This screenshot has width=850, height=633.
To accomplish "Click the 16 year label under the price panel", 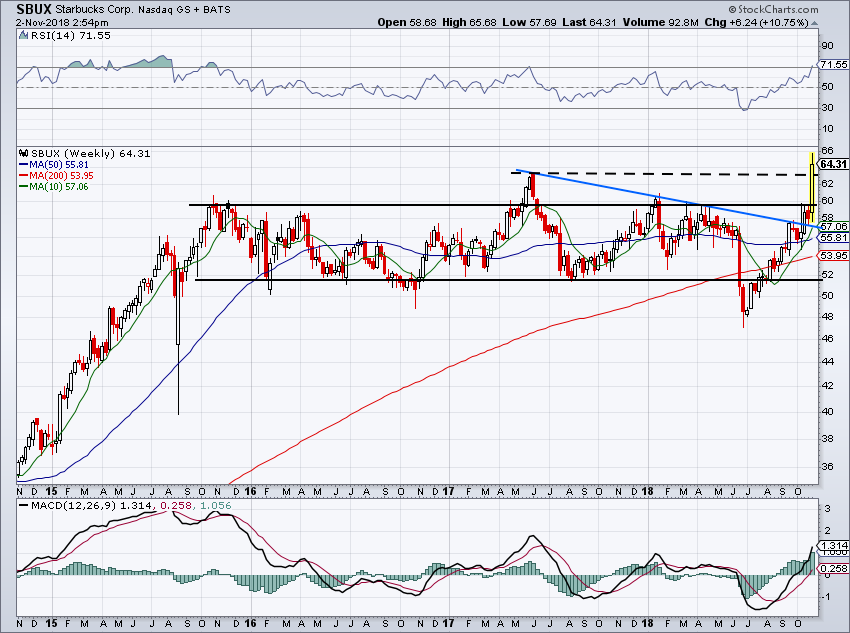I will point(250,491).
